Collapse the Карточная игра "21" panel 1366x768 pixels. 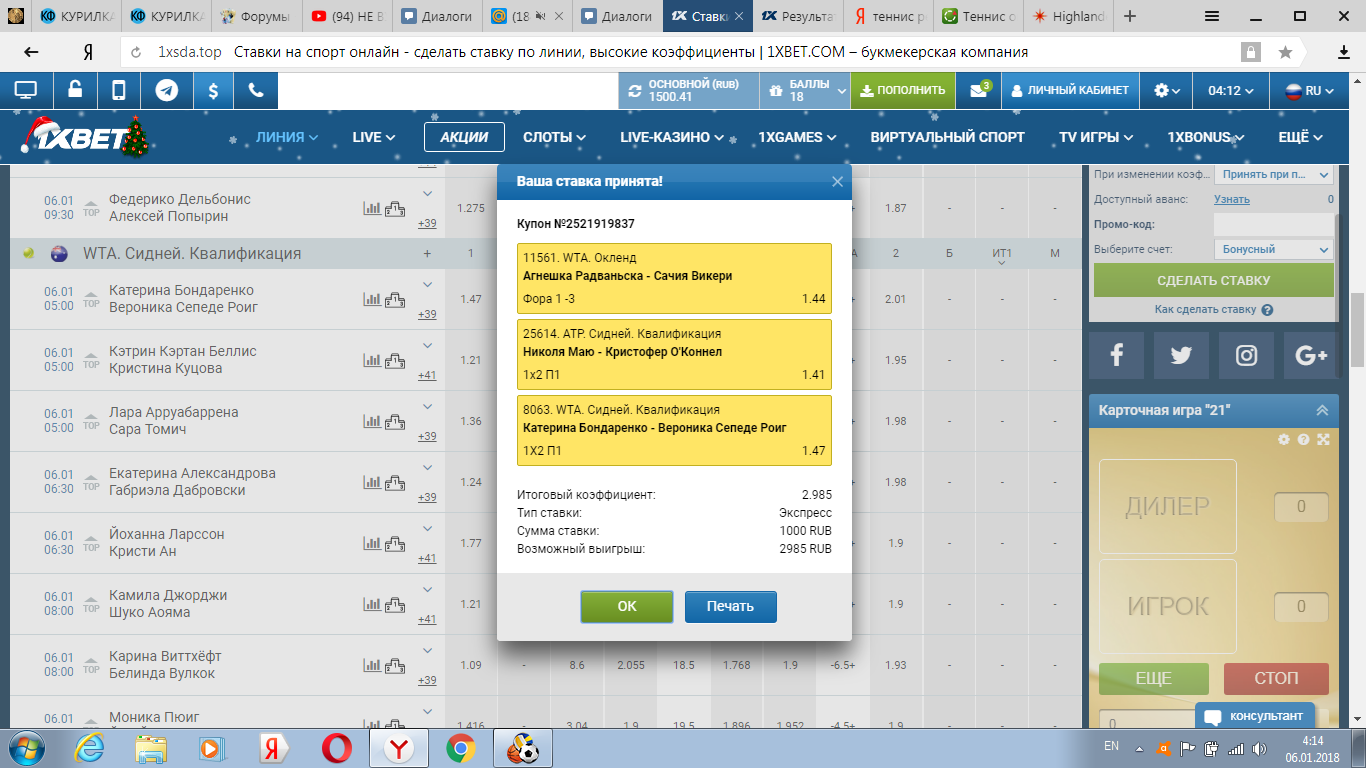(1322, 410)
